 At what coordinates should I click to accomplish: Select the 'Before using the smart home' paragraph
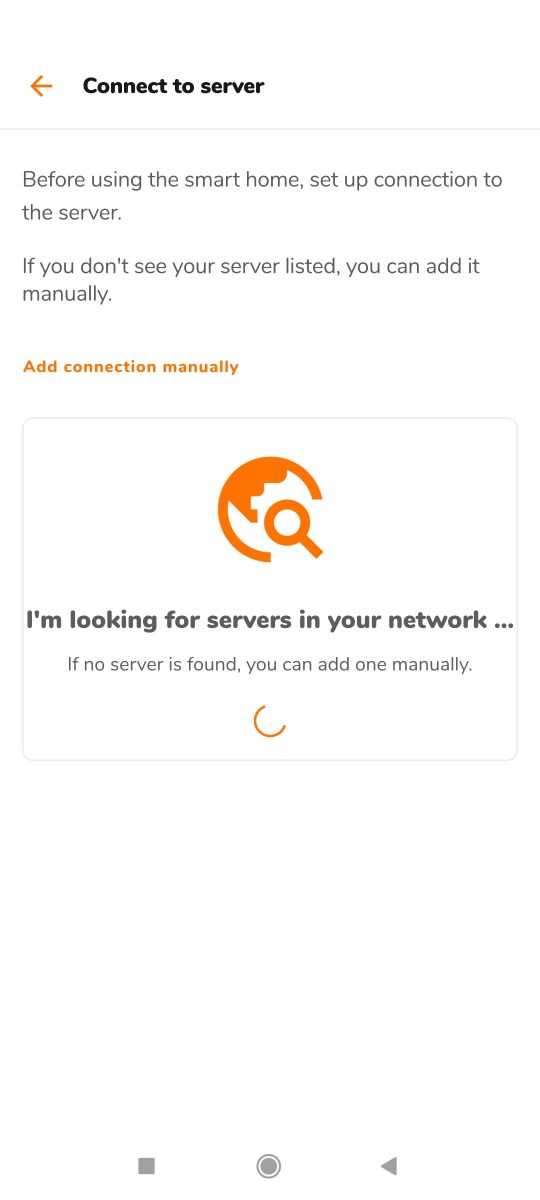click(262, 196)
